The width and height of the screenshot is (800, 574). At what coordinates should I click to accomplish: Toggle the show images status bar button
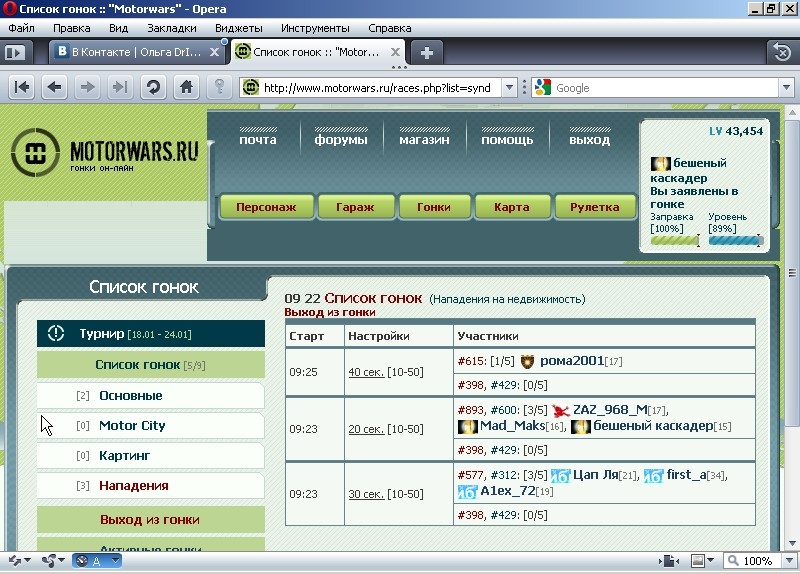tap(697, 561)
